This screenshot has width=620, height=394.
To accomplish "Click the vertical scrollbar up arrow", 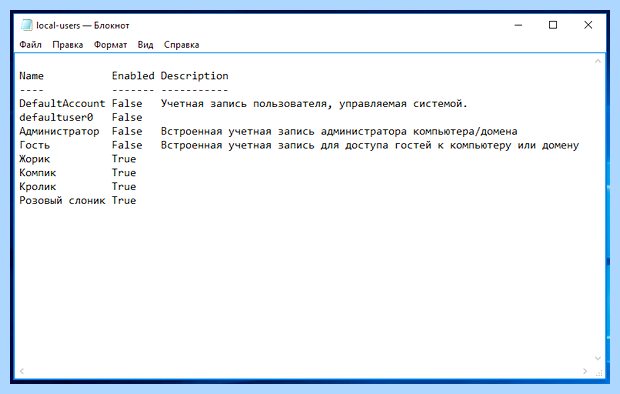I will click(597, 61).
